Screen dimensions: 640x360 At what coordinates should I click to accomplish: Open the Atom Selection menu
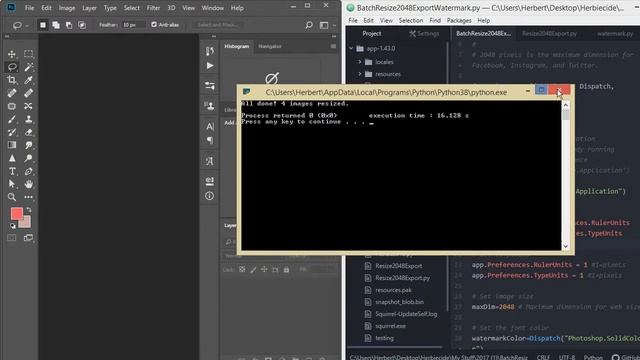411,20
